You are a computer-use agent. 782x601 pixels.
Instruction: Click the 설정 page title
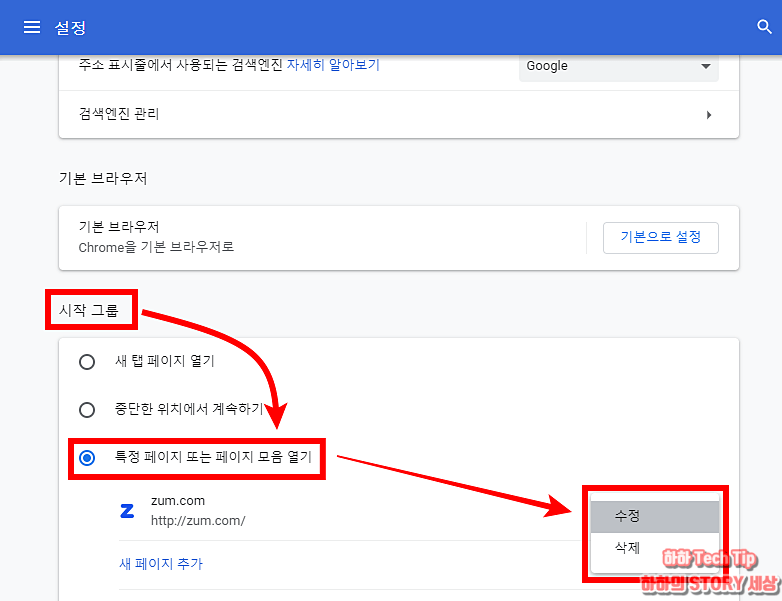(x=70, y=27)
